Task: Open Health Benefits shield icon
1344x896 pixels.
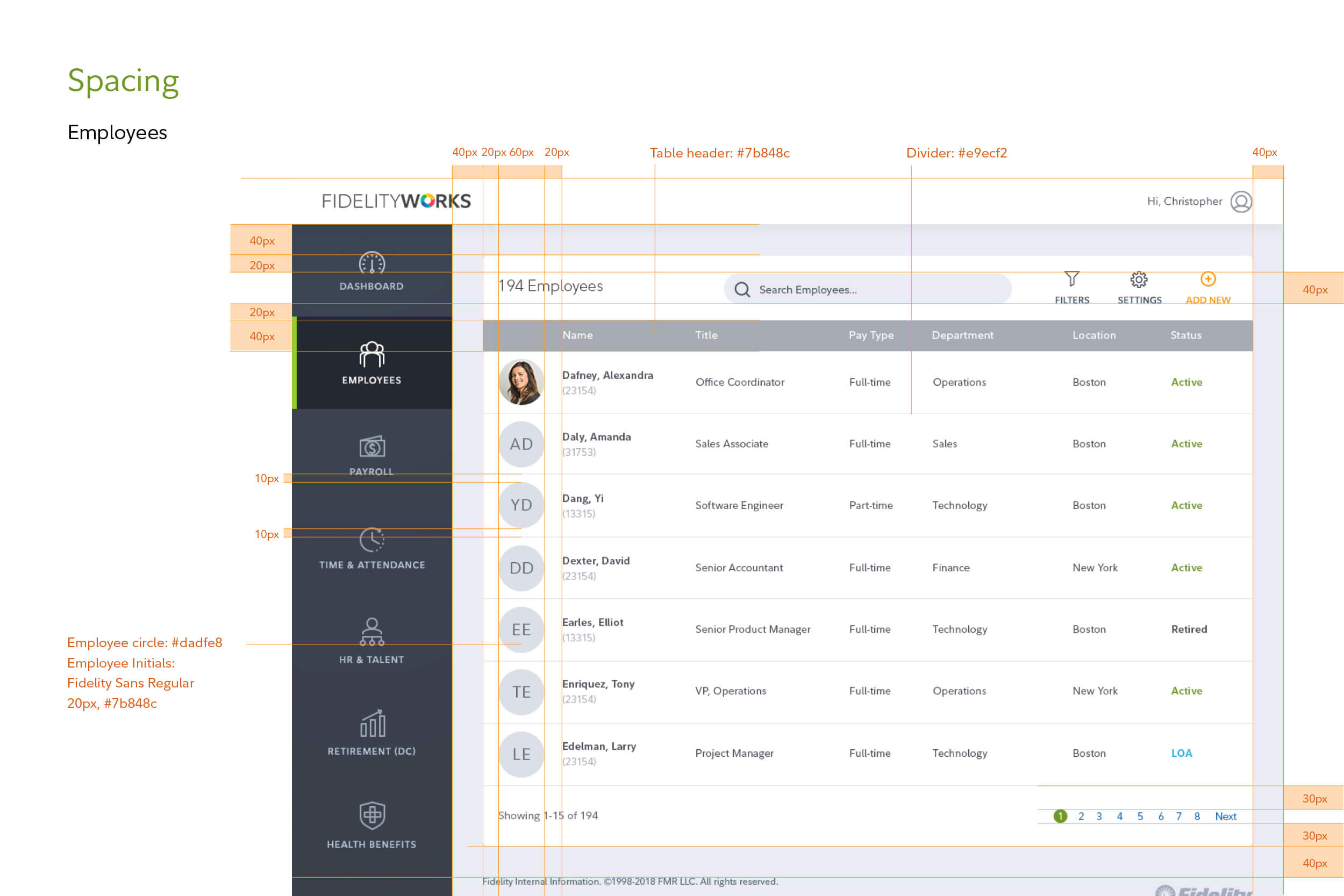Action: tap(372, 815)
